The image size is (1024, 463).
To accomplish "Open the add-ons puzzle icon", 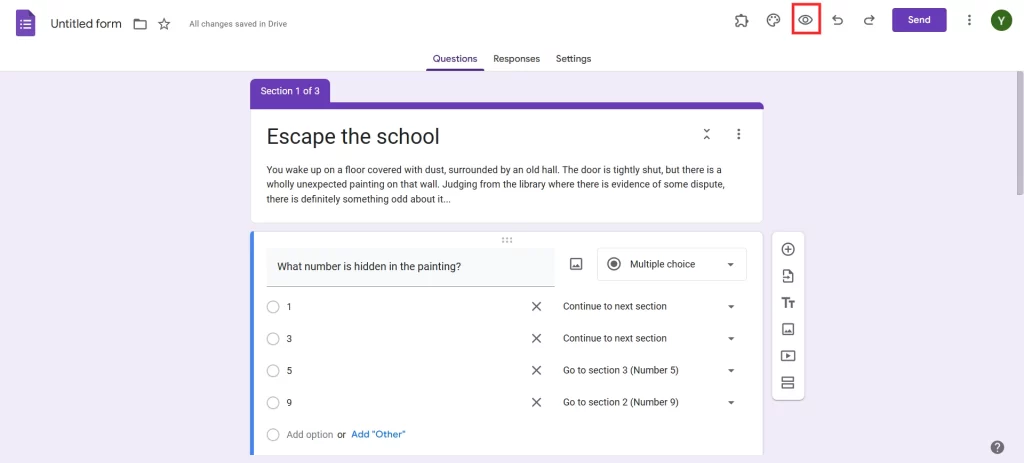I will pyautogui.click(x=741, y=20).
